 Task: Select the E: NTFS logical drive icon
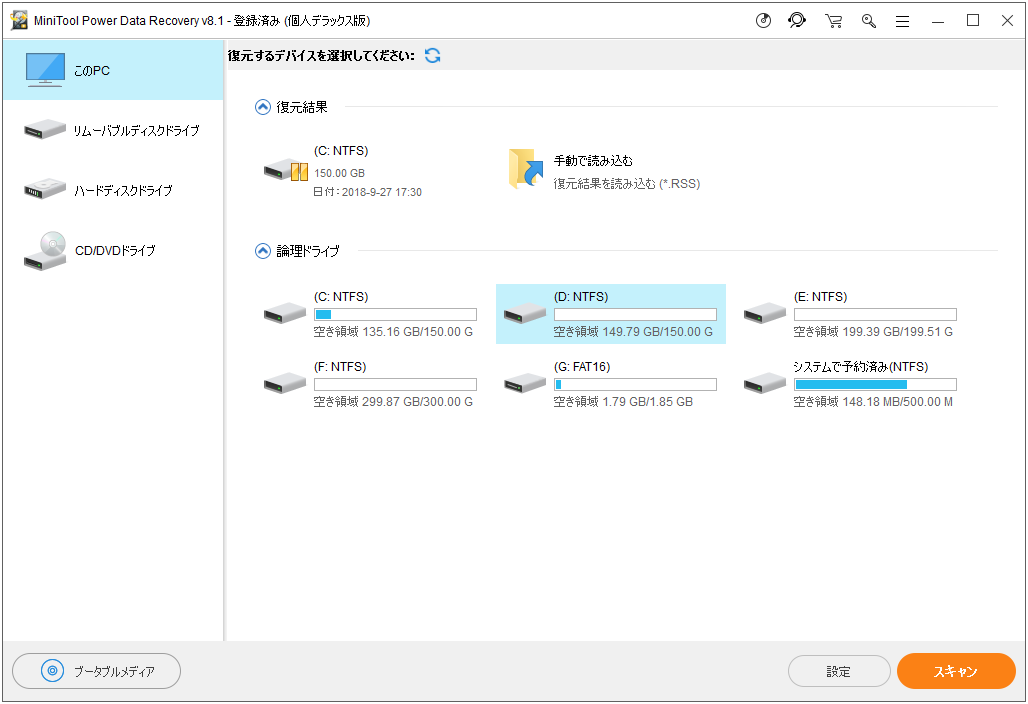click(x=764, y=313)
